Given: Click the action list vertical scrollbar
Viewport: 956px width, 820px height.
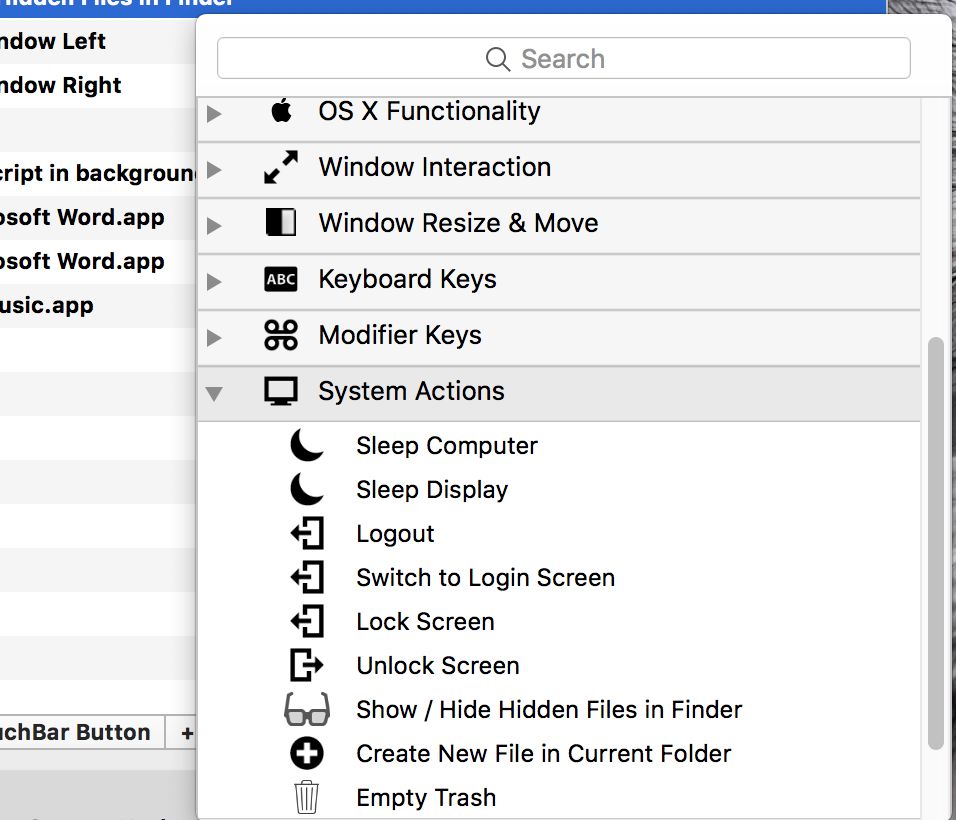Looking at the screenshot, I should click(936, 540).
